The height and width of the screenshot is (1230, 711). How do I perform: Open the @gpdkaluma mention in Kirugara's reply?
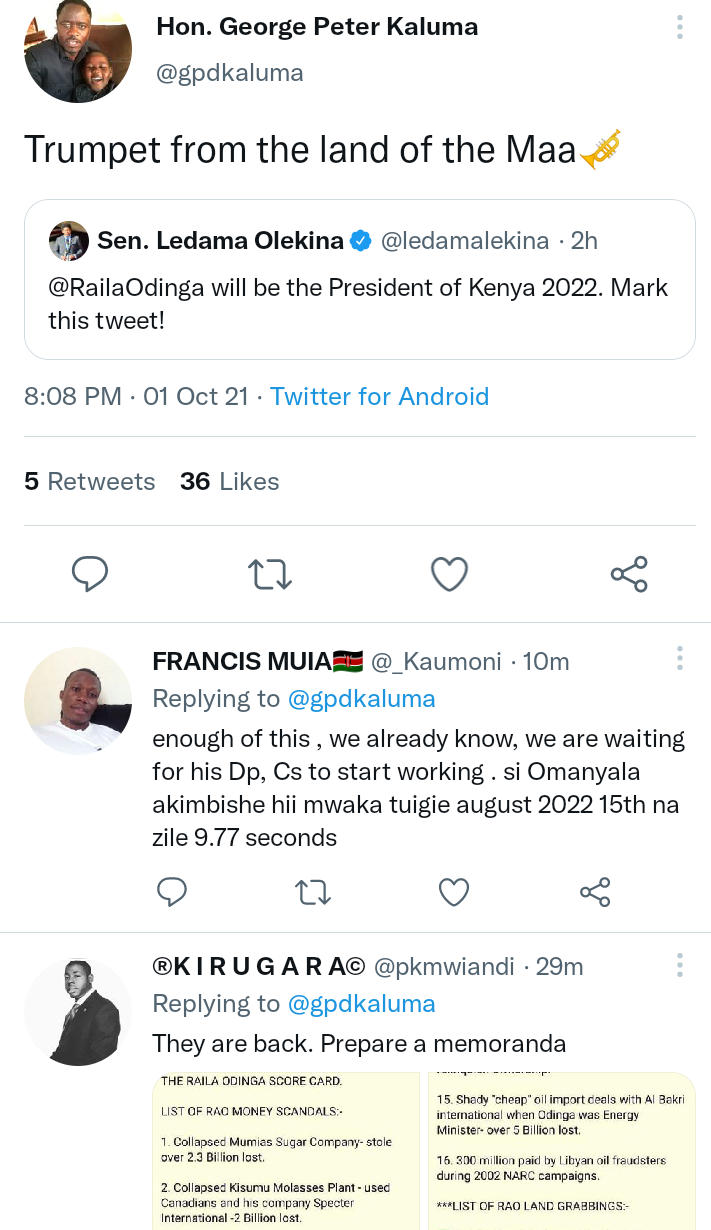tap(362, 1003)
